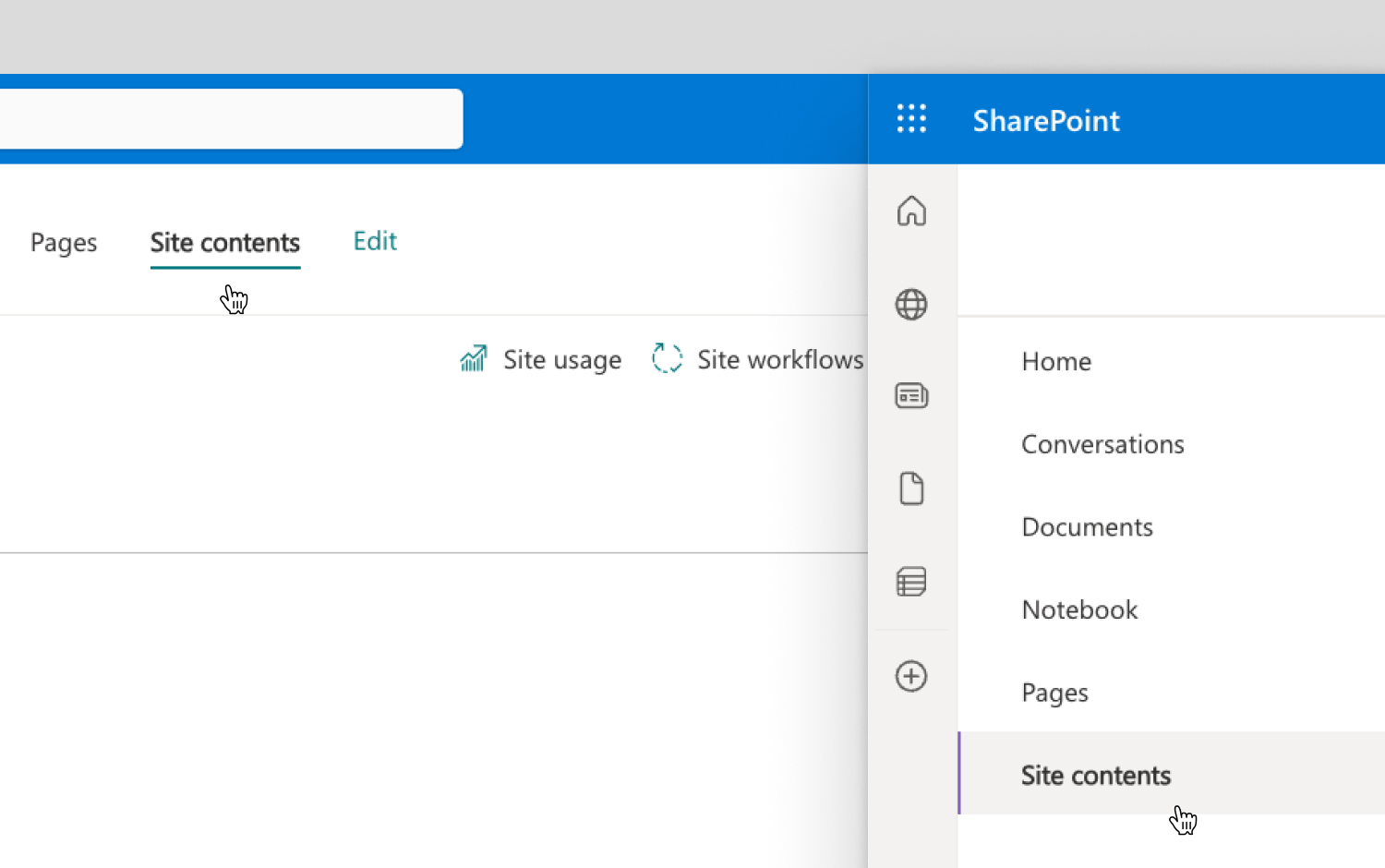Click the Edit navigation link
Image resolution: width=1385 pixels, height=868 pixels.
[375, 241]
